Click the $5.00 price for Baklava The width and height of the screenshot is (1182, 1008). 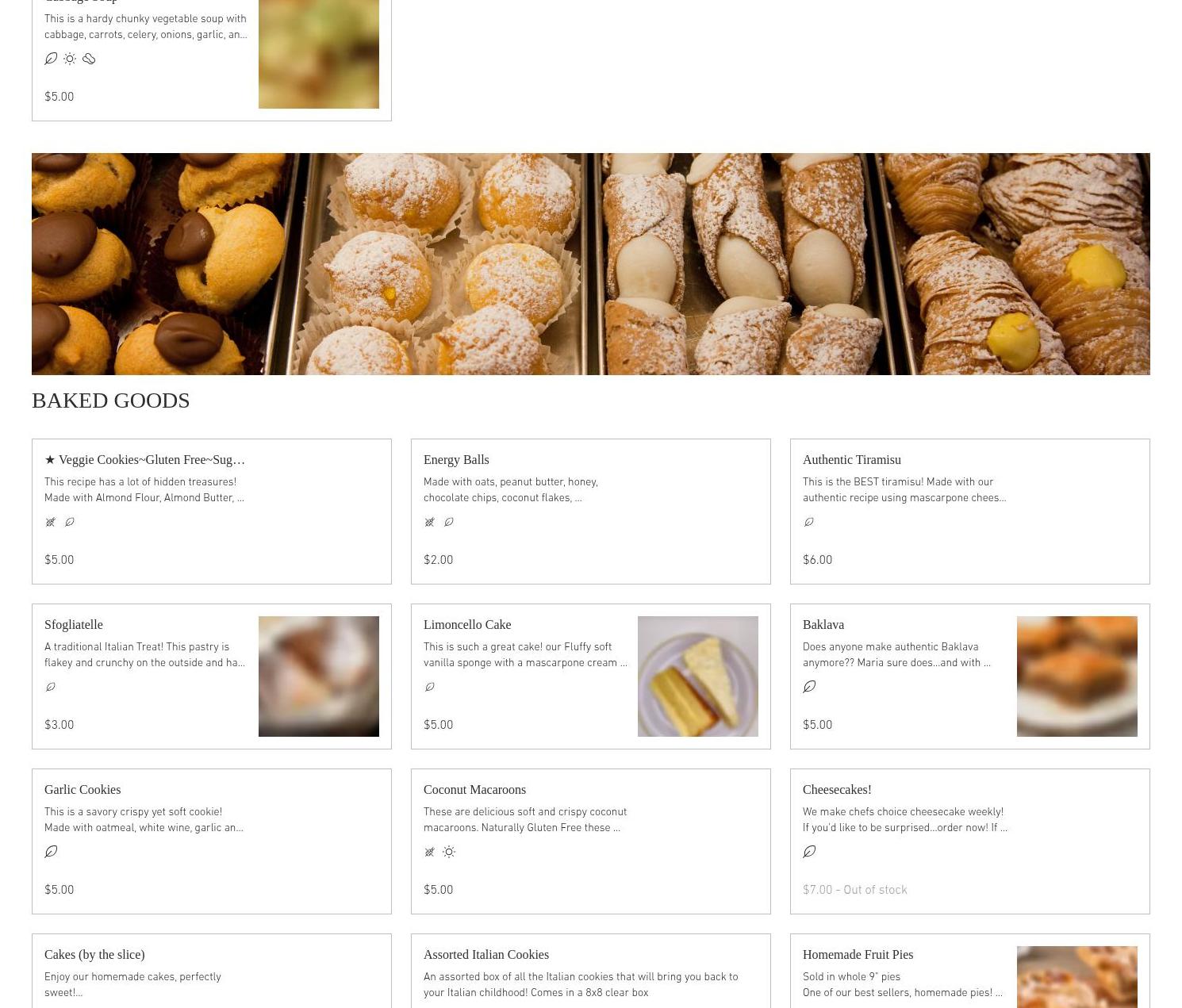click(x=818, y=725)
